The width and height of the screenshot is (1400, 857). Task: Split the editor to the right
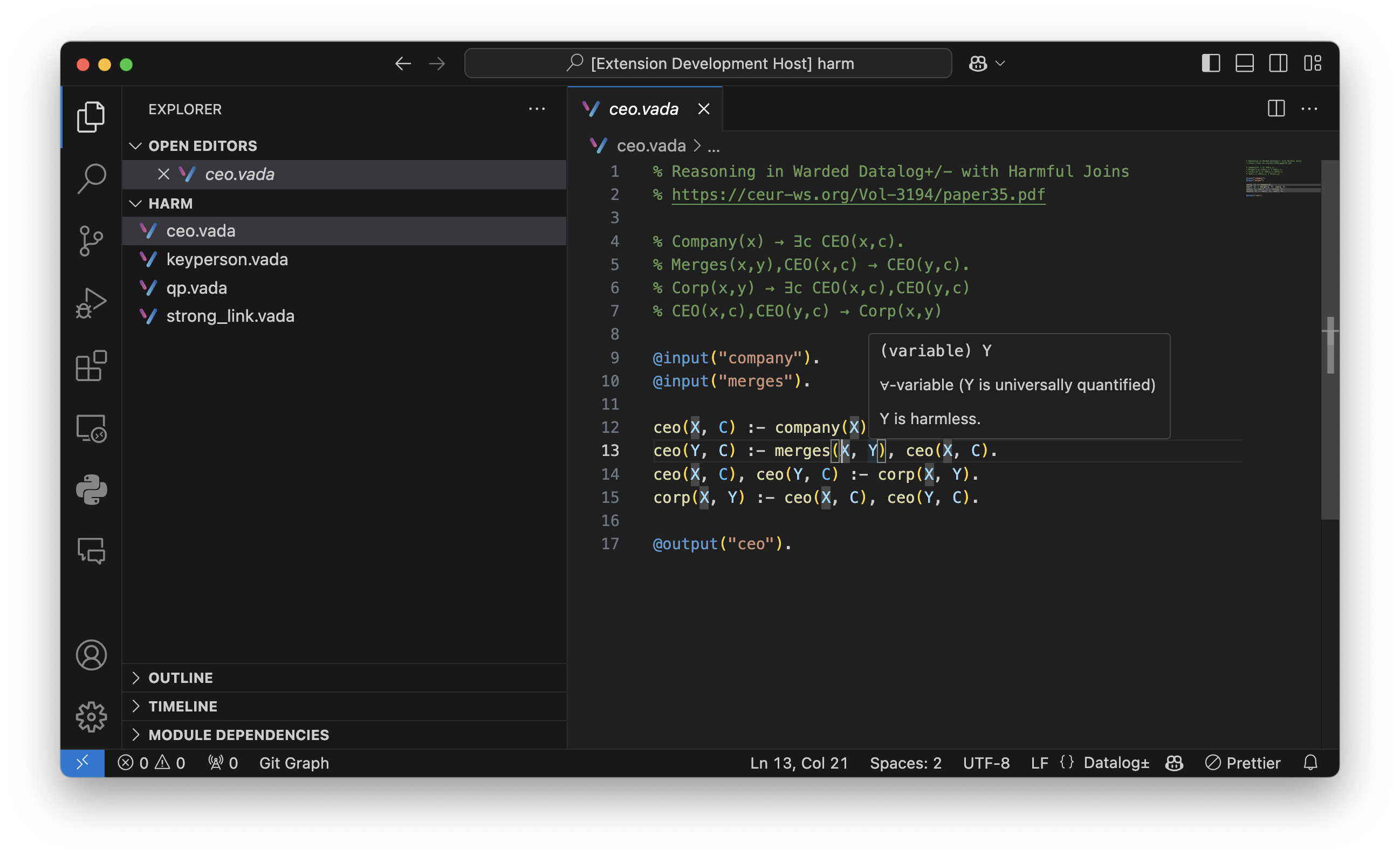pyautogui.click(x=1276, y=108)
